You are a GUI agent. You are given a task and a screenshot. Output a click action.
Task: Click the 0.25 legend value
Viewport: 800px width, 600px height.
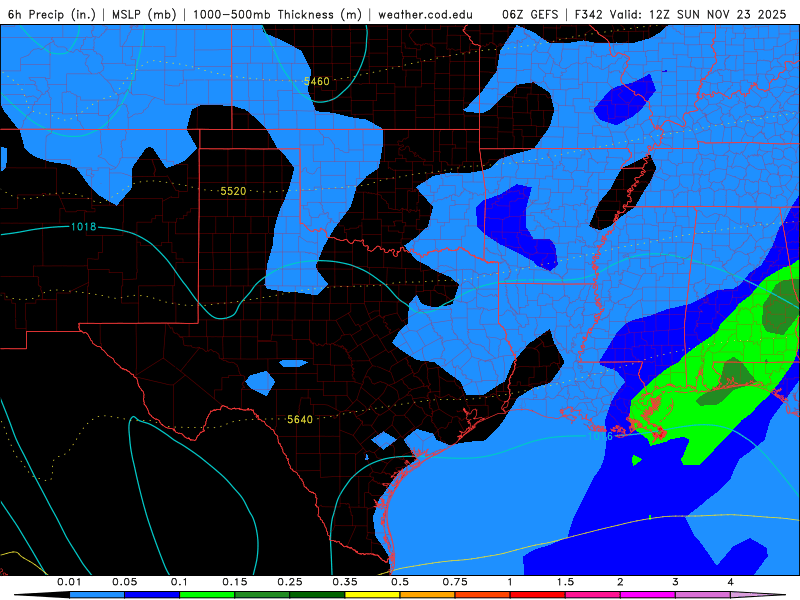click(290, 582)
